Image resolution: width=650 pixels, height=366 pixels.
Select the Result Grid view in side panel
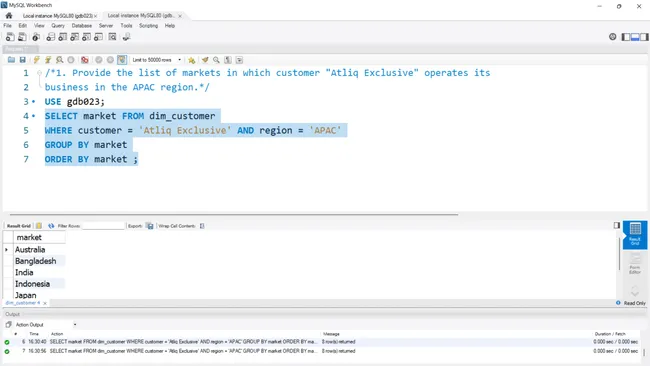click(635, 235)
